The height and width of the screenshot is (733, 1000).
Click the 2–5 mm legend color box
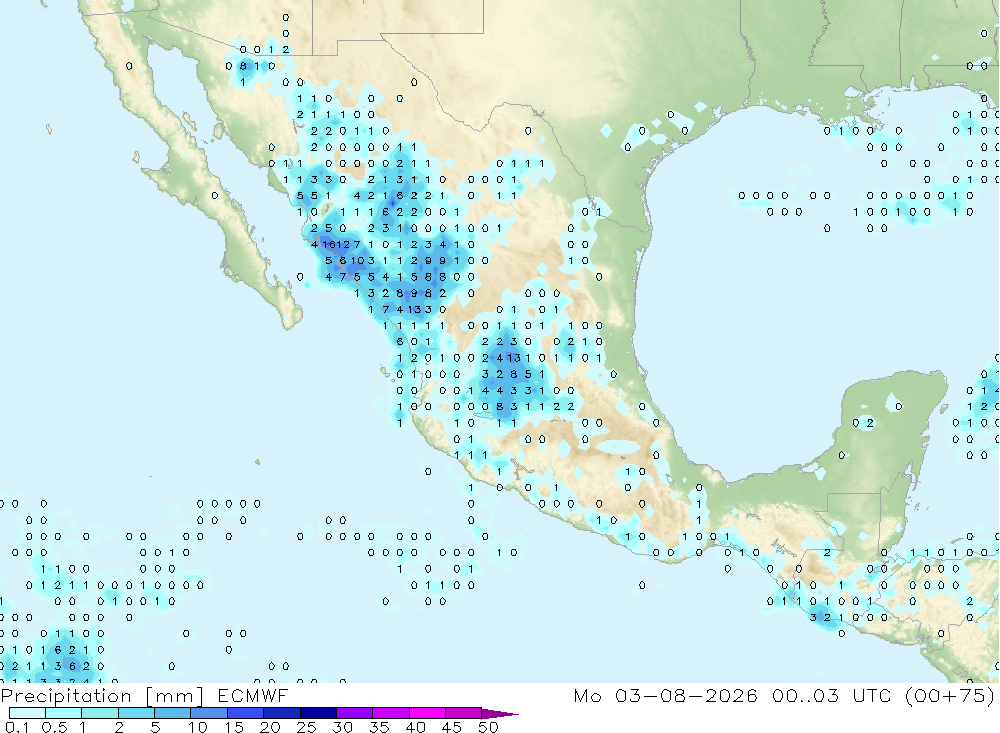pyautogui.click(x=136, y=713)
